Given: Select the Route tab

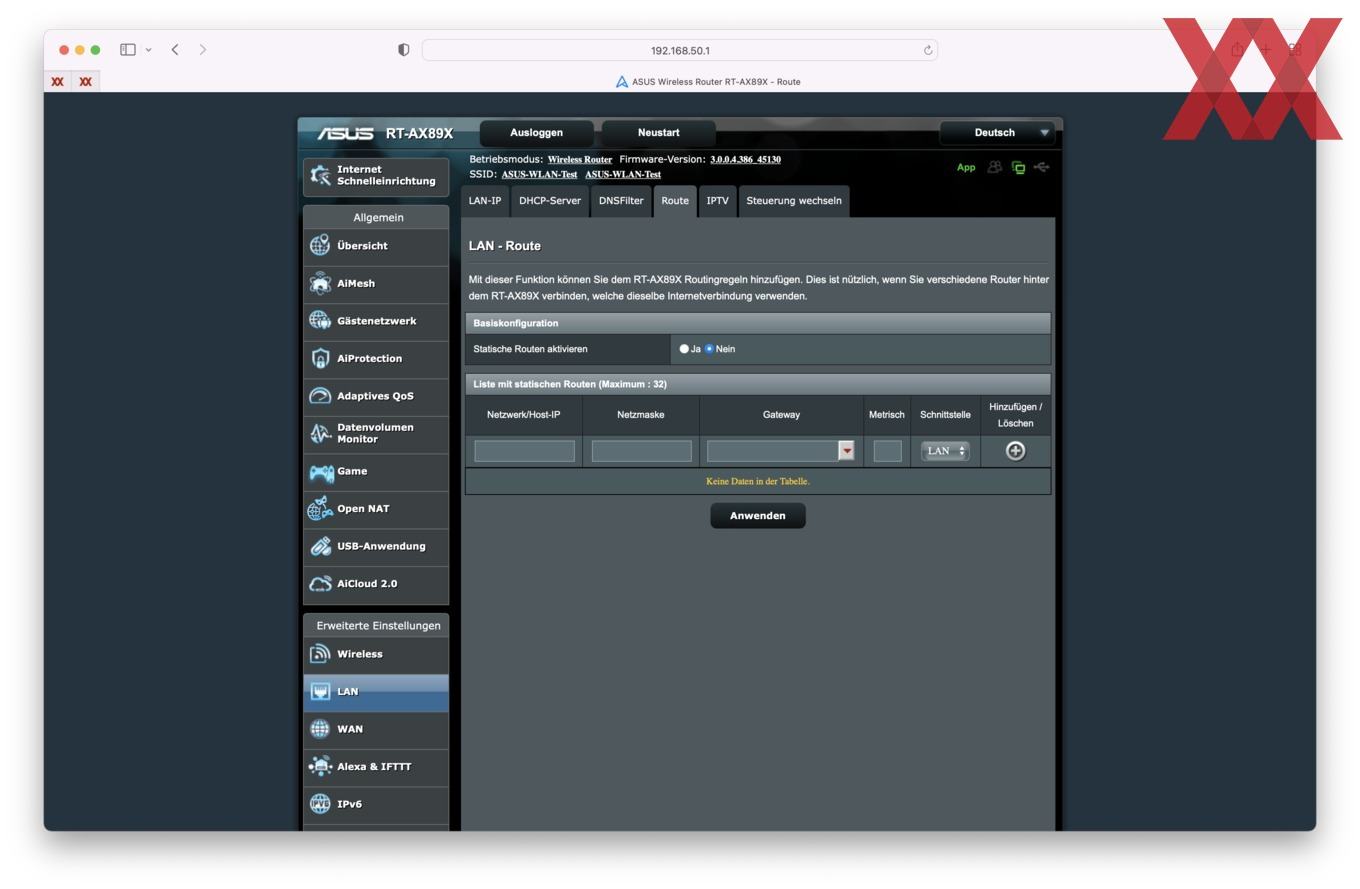Looking at the screenshot, I should (x=675, y=201).
